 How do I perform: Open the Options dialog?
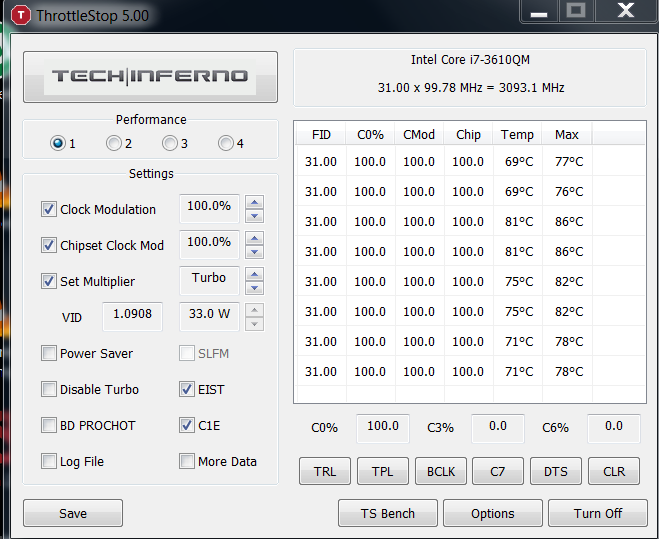[493, 513]
